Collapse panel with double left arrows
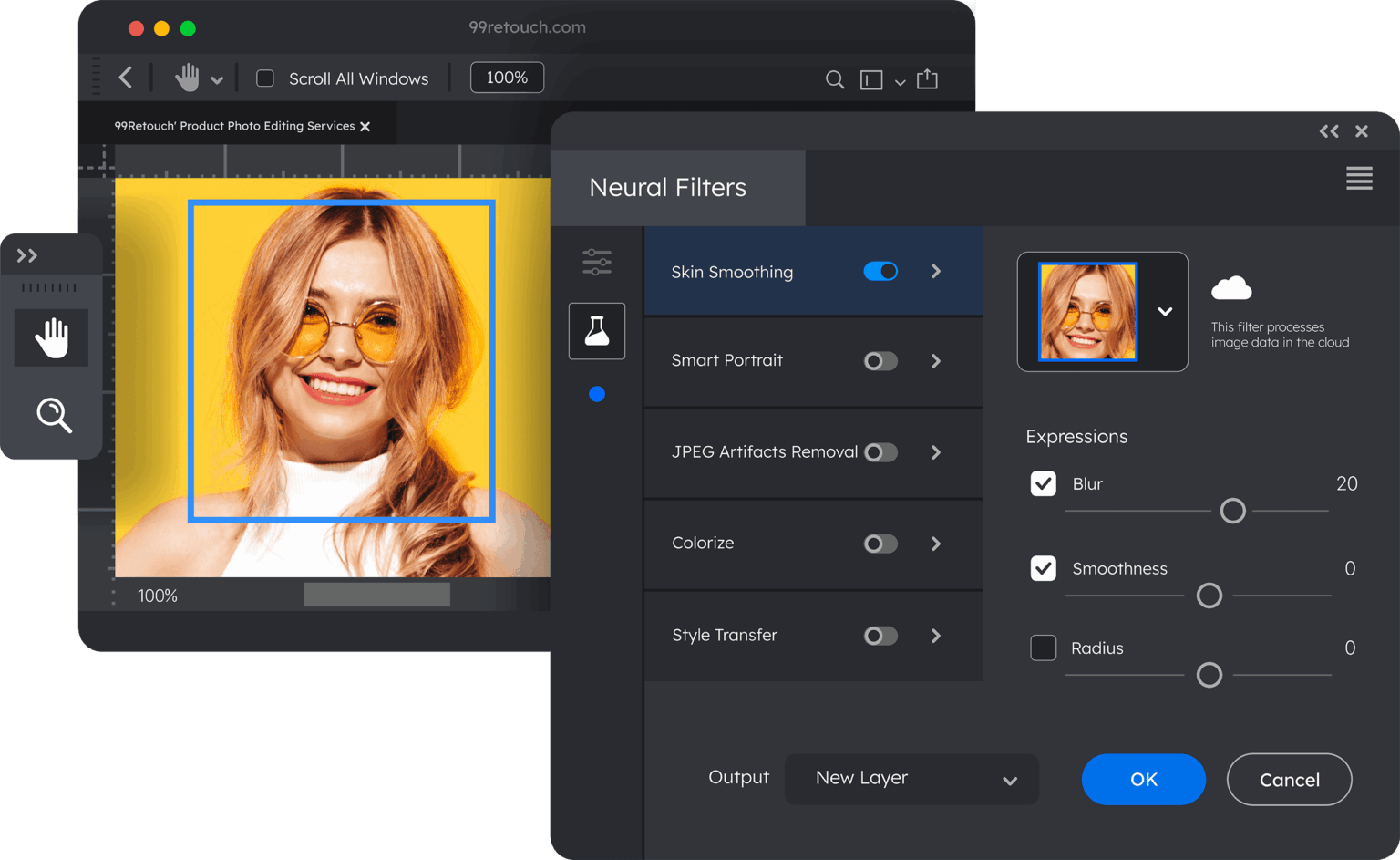Image resolution: width=1400 pixels, height=860 pixels. pos(1329,131)
